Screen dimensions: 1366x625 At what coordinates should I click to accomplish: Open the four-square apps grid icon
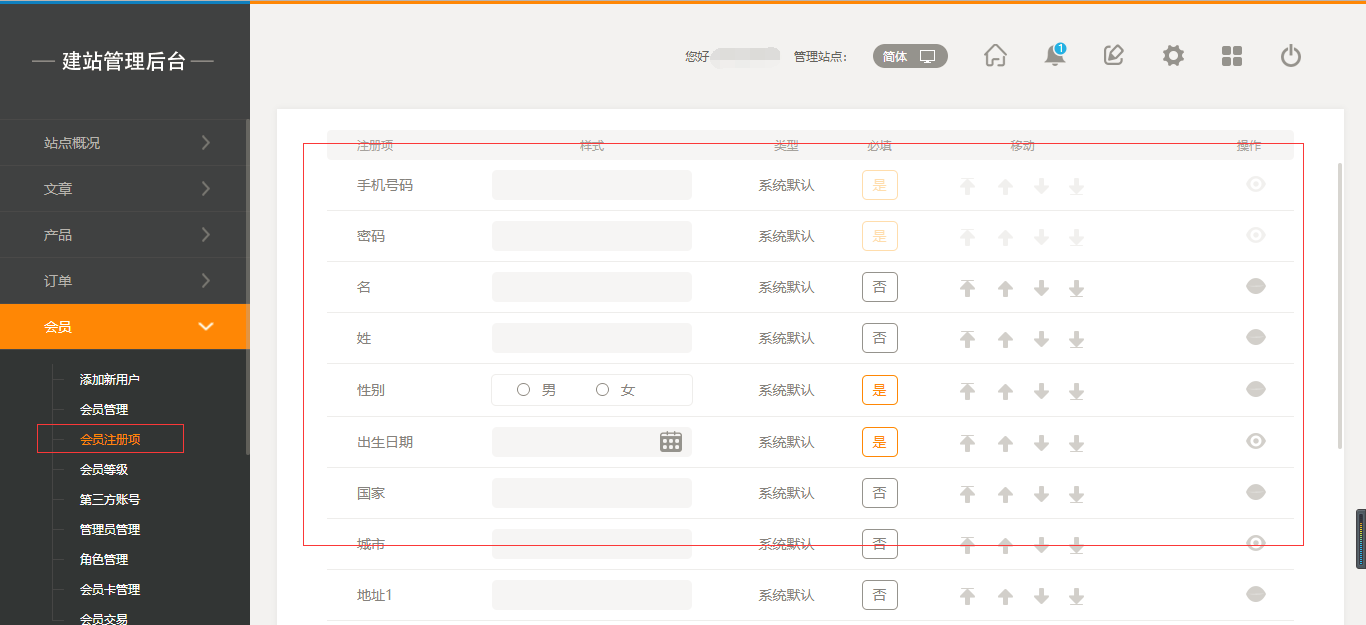1232,56
